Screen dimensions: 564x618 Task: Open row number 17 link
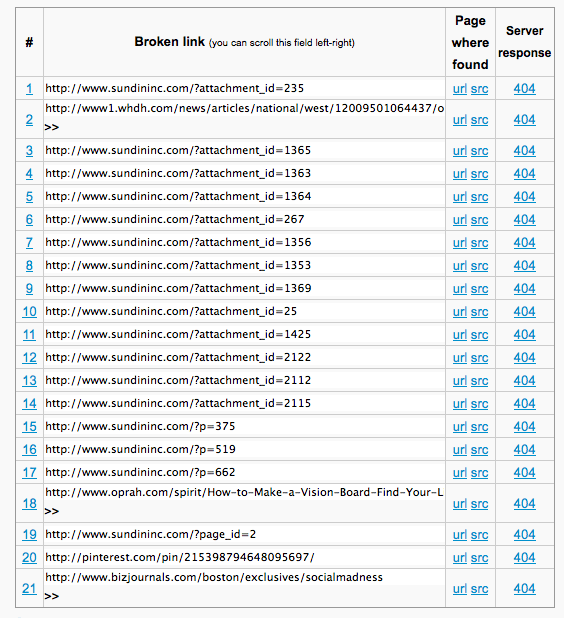click(29, 473)
